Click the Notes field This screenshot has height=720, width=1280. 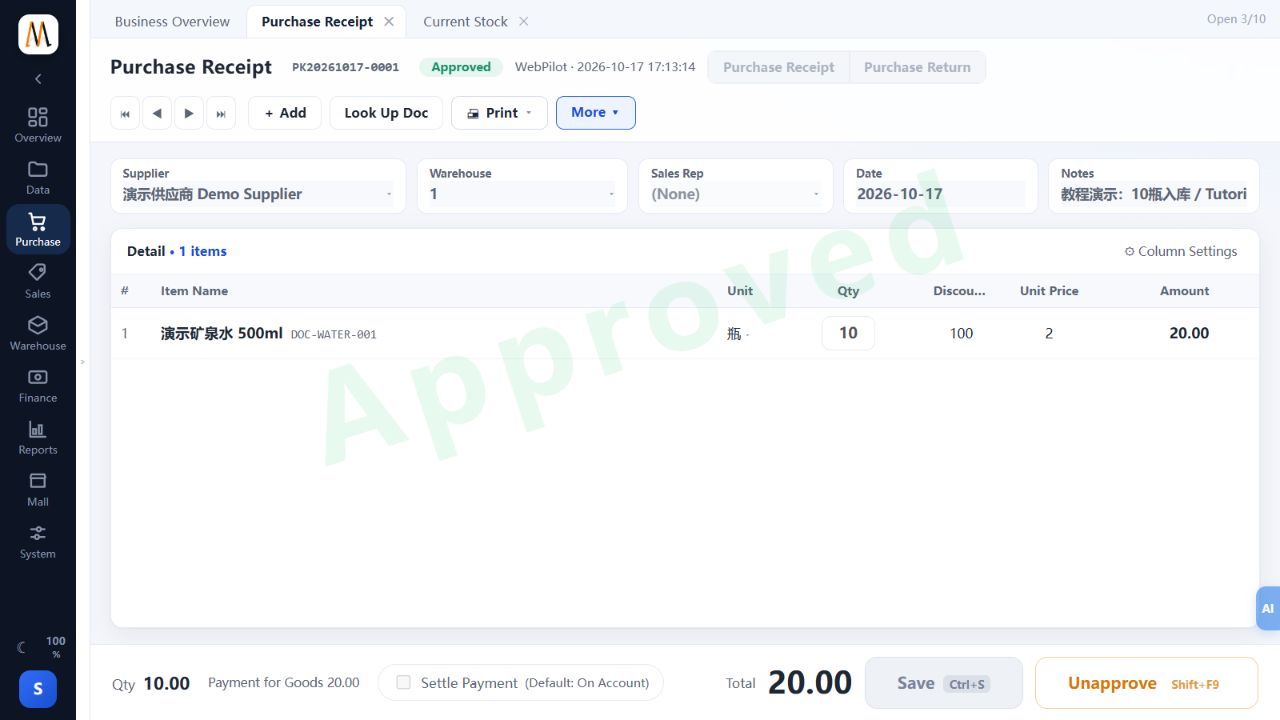(x=1154, y=194)
